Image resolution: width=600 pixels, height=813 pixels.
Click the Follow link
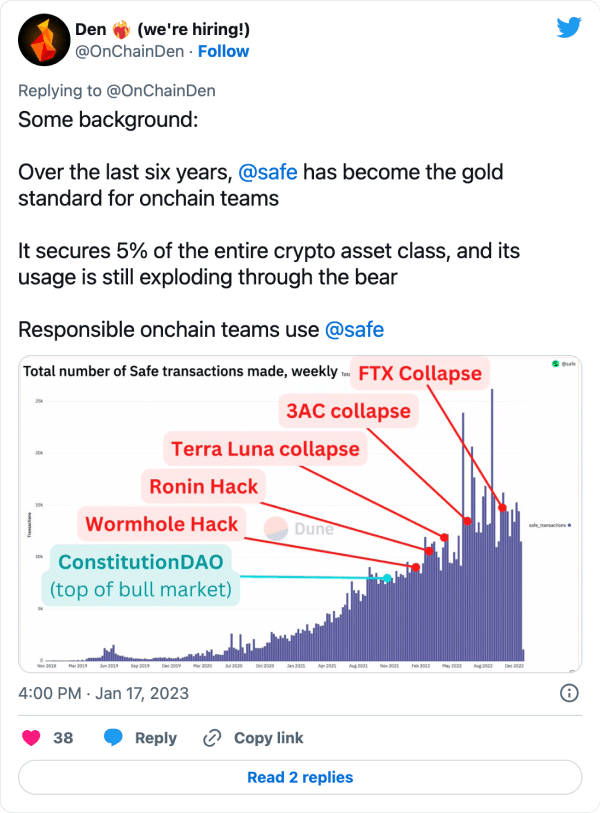[x=222, y=51]
